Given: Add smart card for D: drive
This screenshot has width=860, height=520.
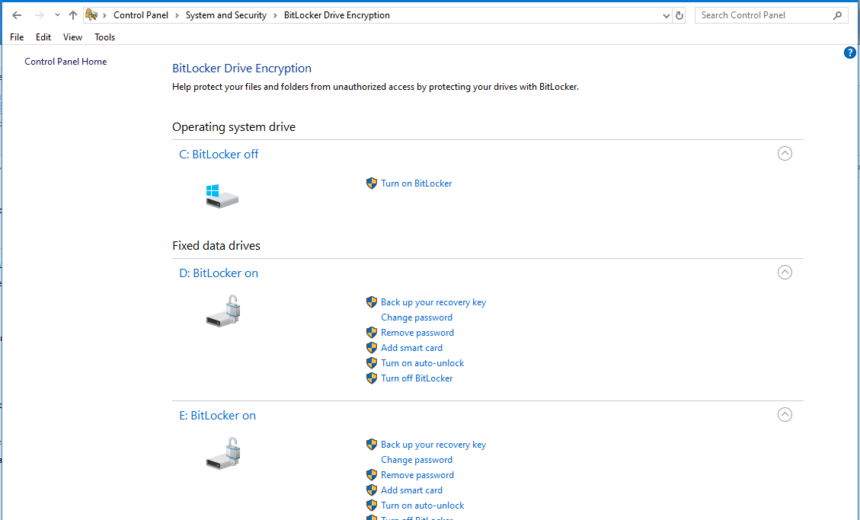Looking at the screenshot, I should [411, 348].
